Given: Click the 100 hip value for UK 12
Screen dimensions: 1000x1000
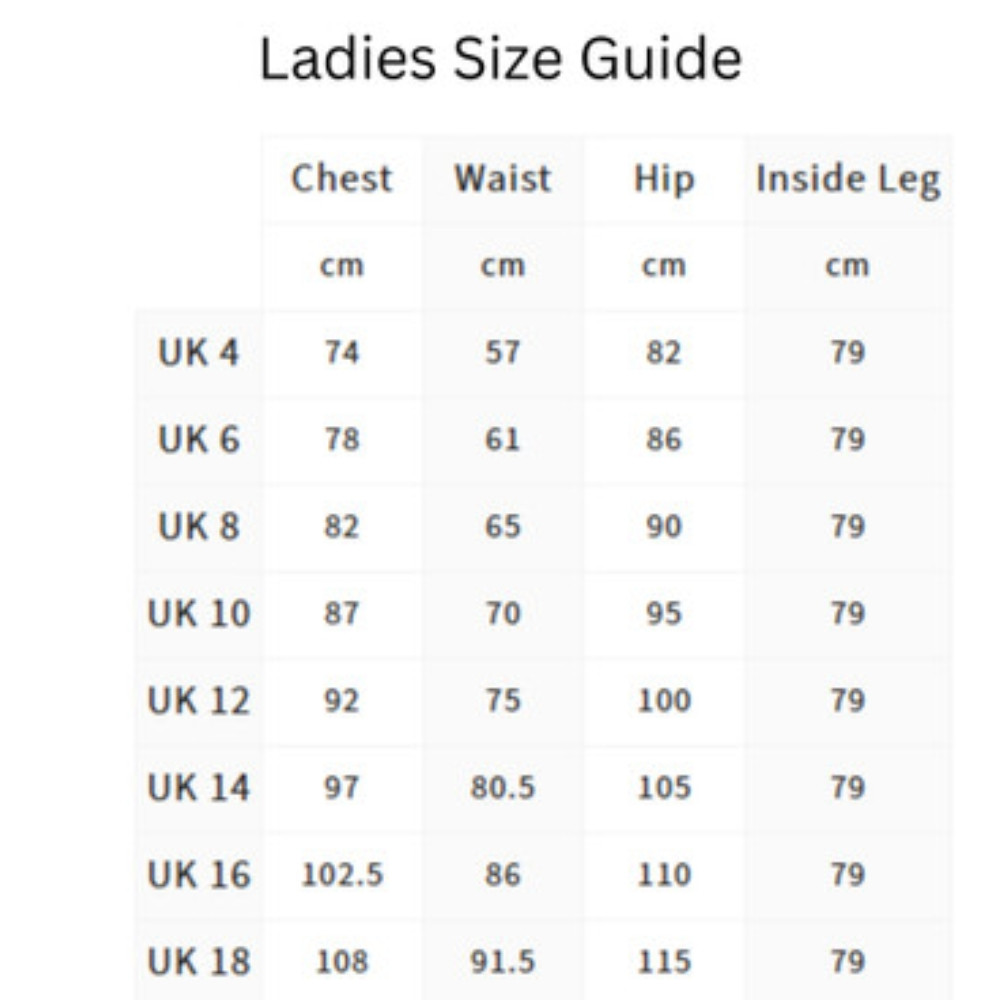Looking at the screenshot, I should [x=664, y=700].
